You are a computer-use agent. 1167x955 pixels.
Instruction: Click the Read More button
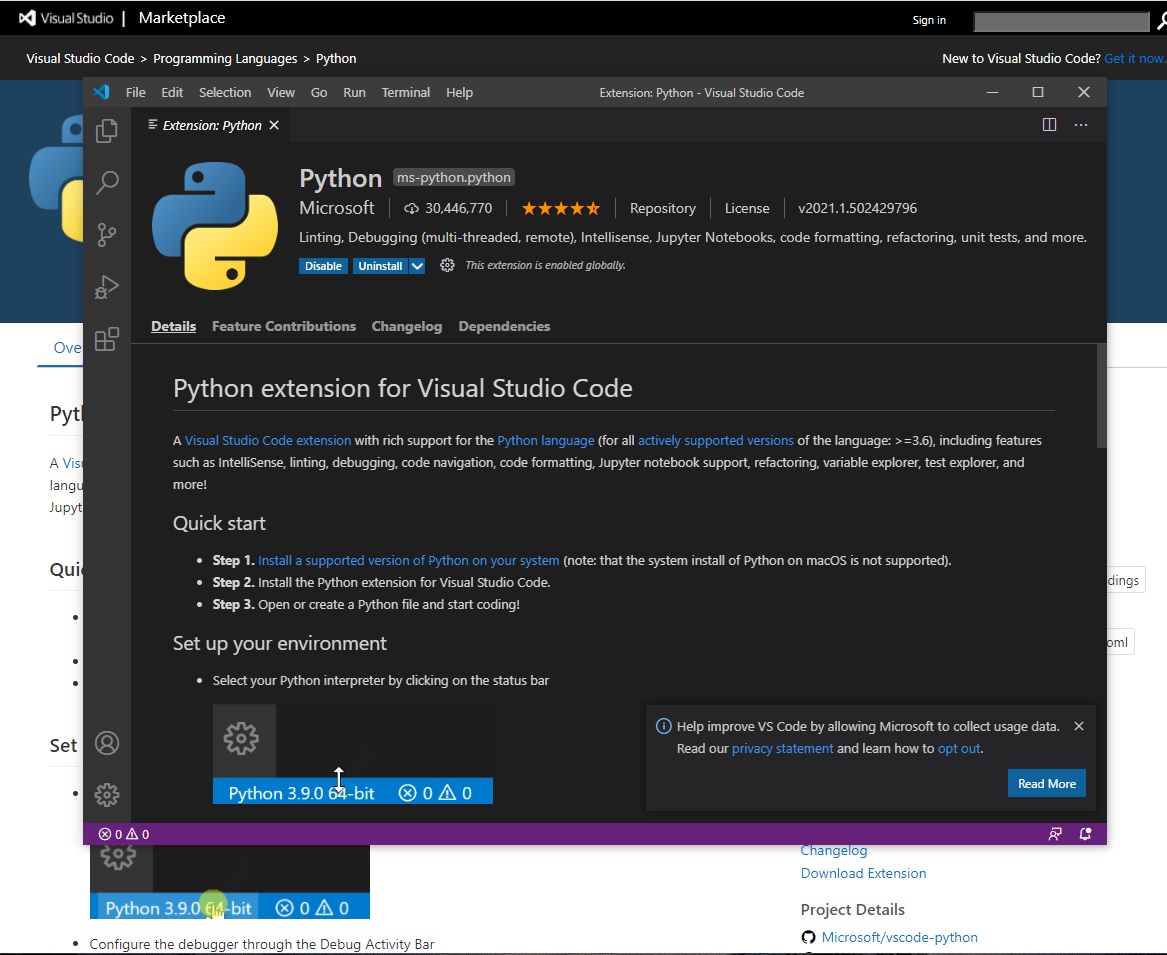(1046, 783)
